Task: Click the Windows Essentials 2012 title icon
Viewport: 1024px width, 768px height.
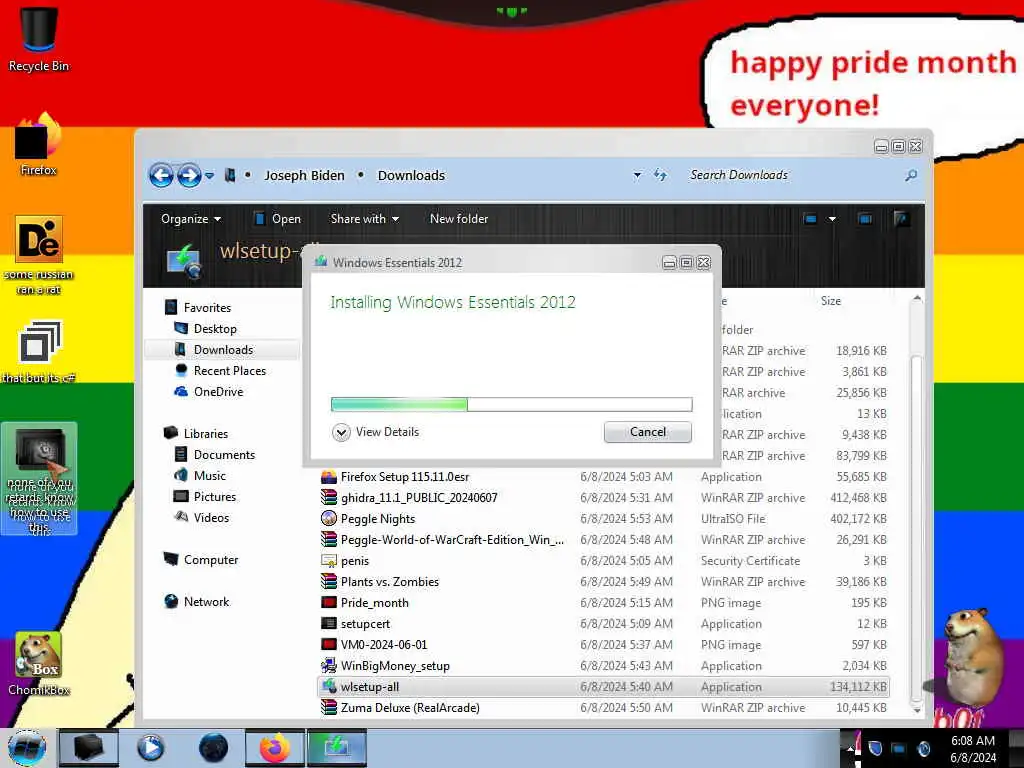Action: 321,262
